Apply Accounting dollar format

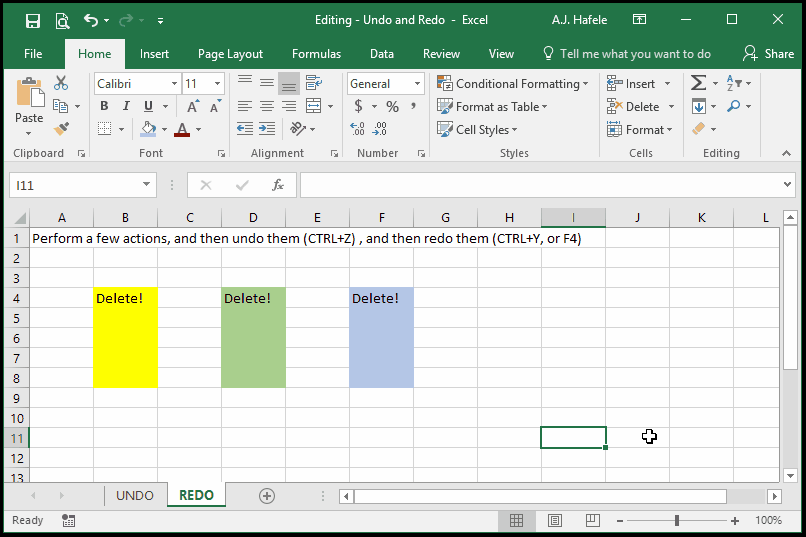tap(358, 106)
